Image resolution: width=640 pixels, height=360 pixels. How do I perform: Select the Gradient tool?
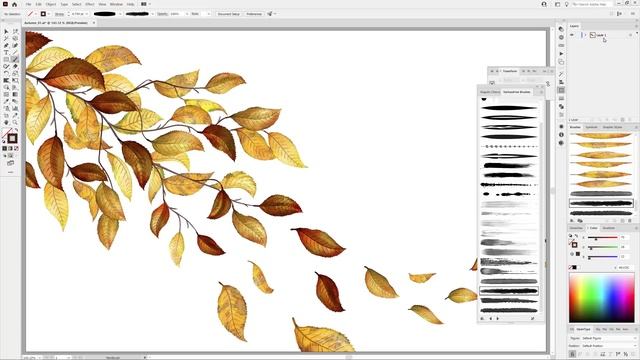(x=15, y=94)
